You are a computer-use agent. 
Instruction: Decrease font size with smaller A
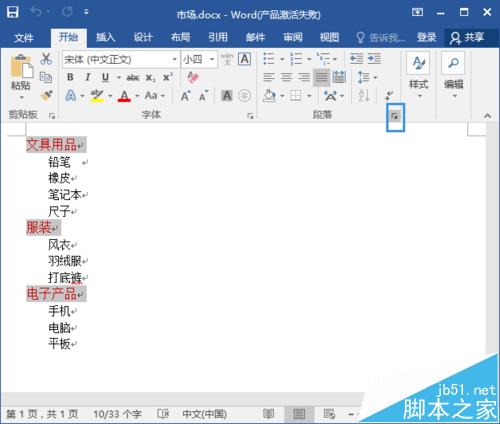pyautogui.click(x=203, y=96)
